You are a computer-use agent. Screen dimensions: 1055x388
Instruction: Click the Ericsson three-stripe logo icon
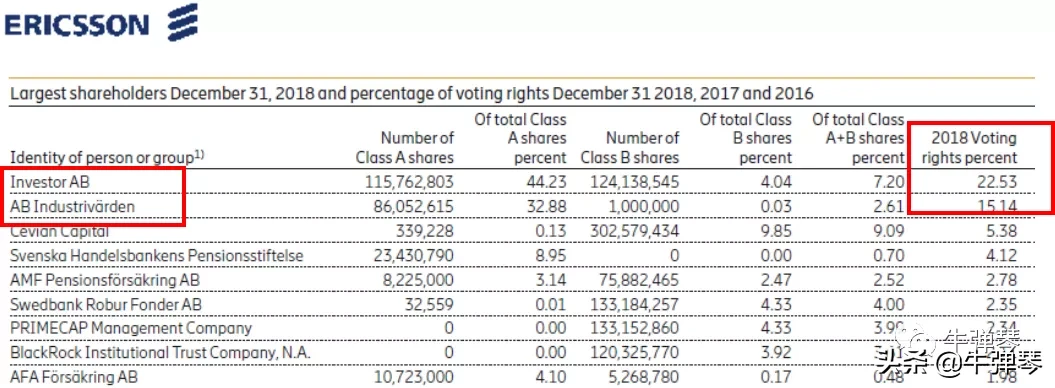pyautogui.click(x=182, y=22)
